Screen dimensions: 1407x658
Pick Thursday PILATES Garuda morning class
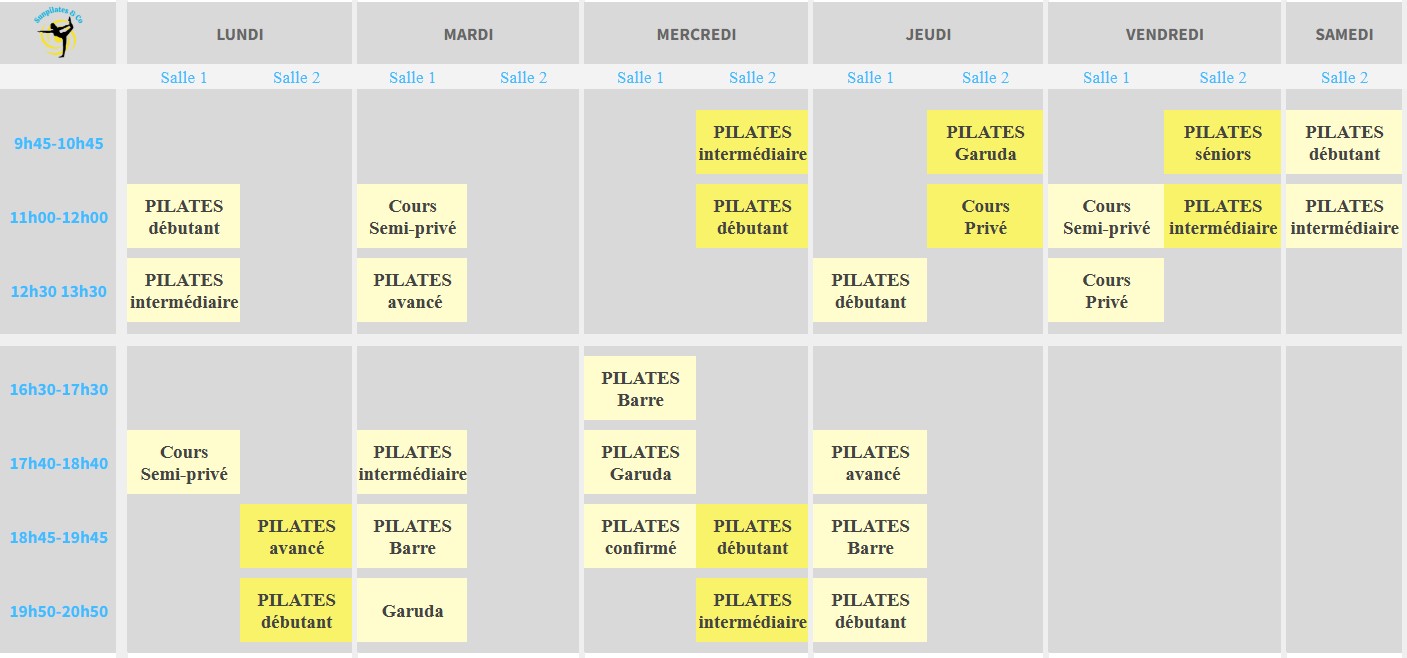click(x=985, y=142)
